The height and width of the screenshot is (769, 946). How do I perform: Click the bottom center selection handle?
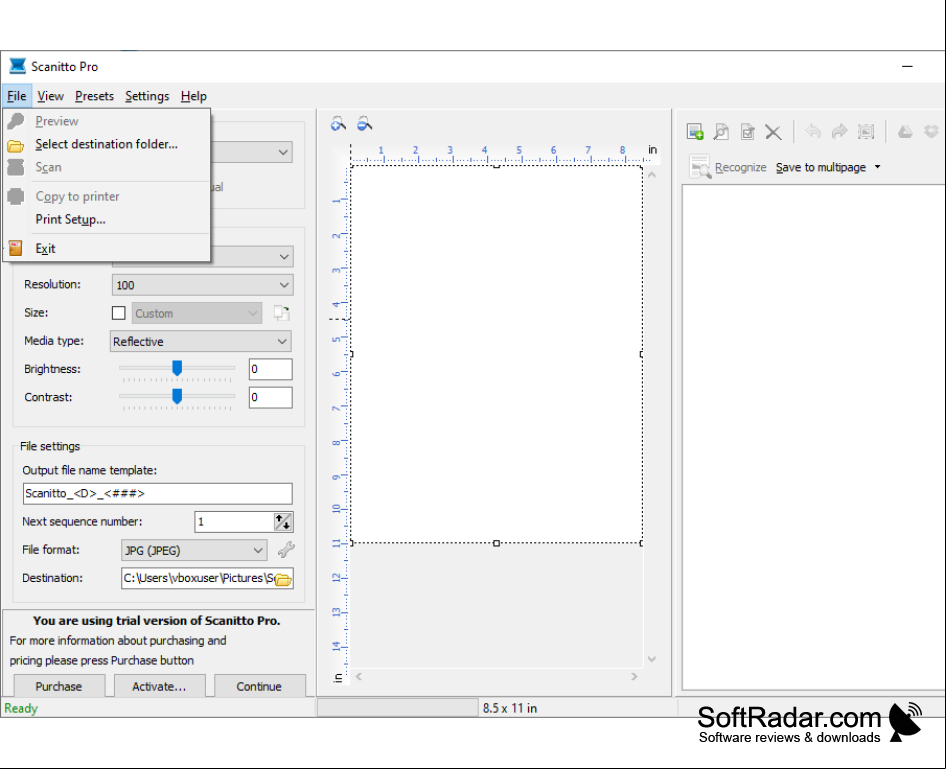pos(496,543)
